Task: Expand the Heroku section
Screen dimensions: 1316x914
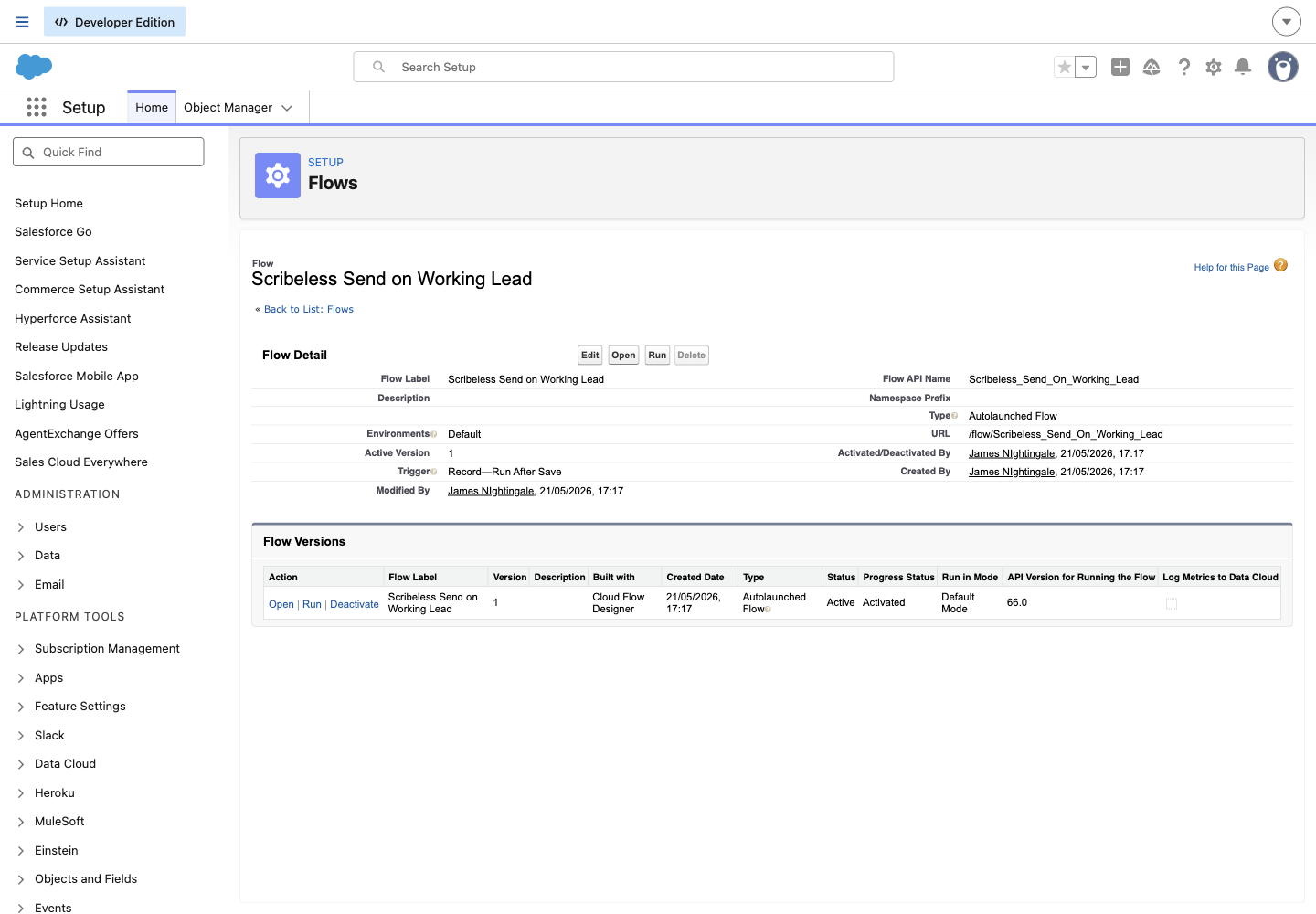Action: pyautogui.click(x=21, y=793)
